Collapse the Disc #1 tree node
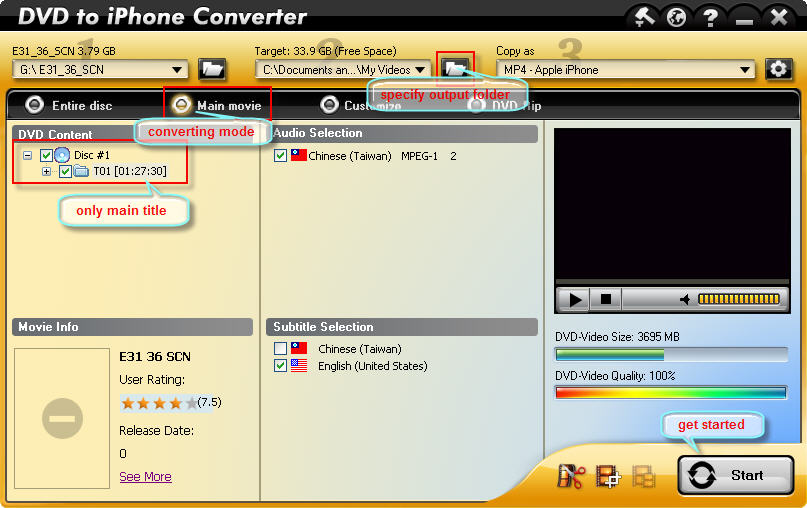The width and height of the screenshot is (807, 508). [x=27, y=155]
